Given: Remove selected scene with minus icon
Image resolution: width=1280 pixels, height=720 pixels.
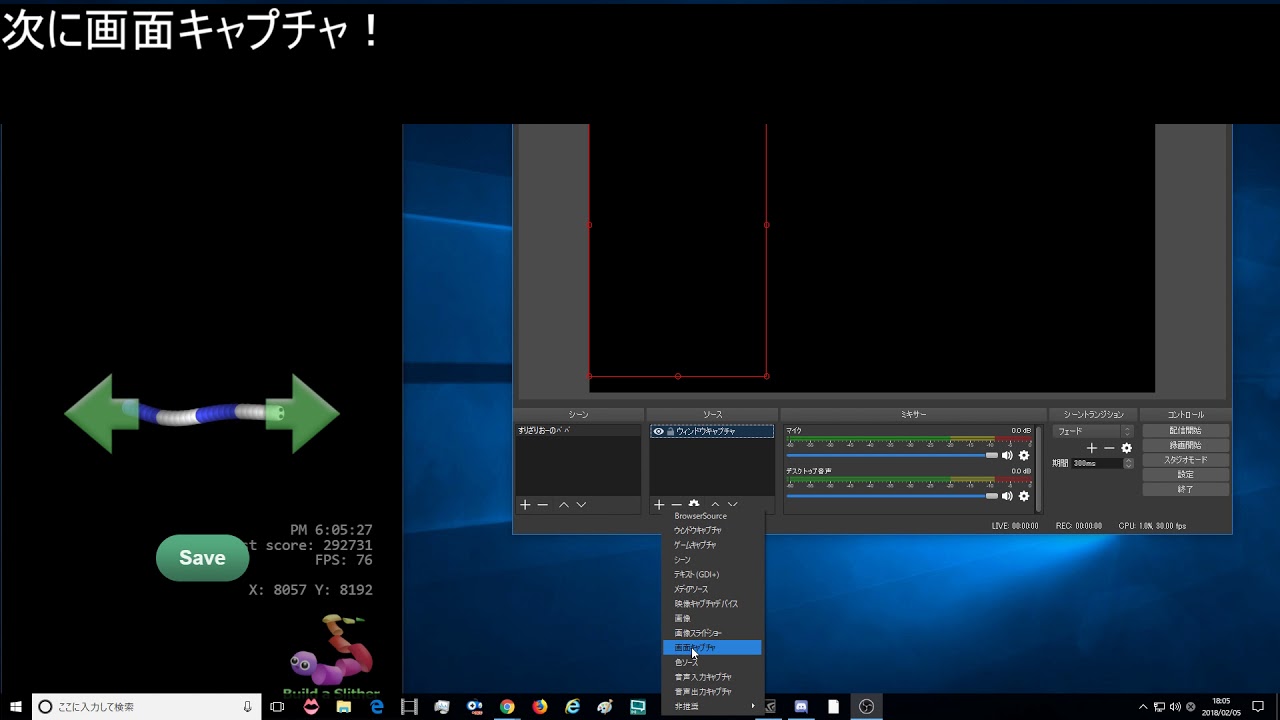Looking at the screenshot, I should 543,505.
